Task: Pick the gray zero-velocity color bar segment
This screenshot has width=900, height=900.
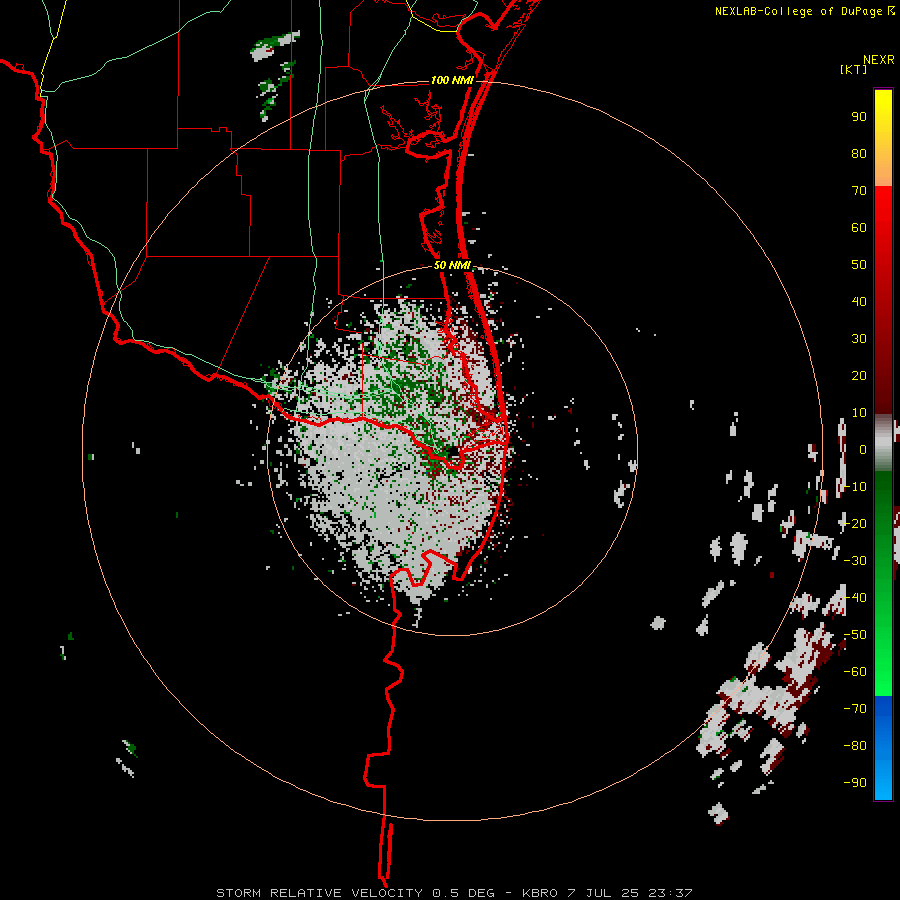Action: point(883,443)
